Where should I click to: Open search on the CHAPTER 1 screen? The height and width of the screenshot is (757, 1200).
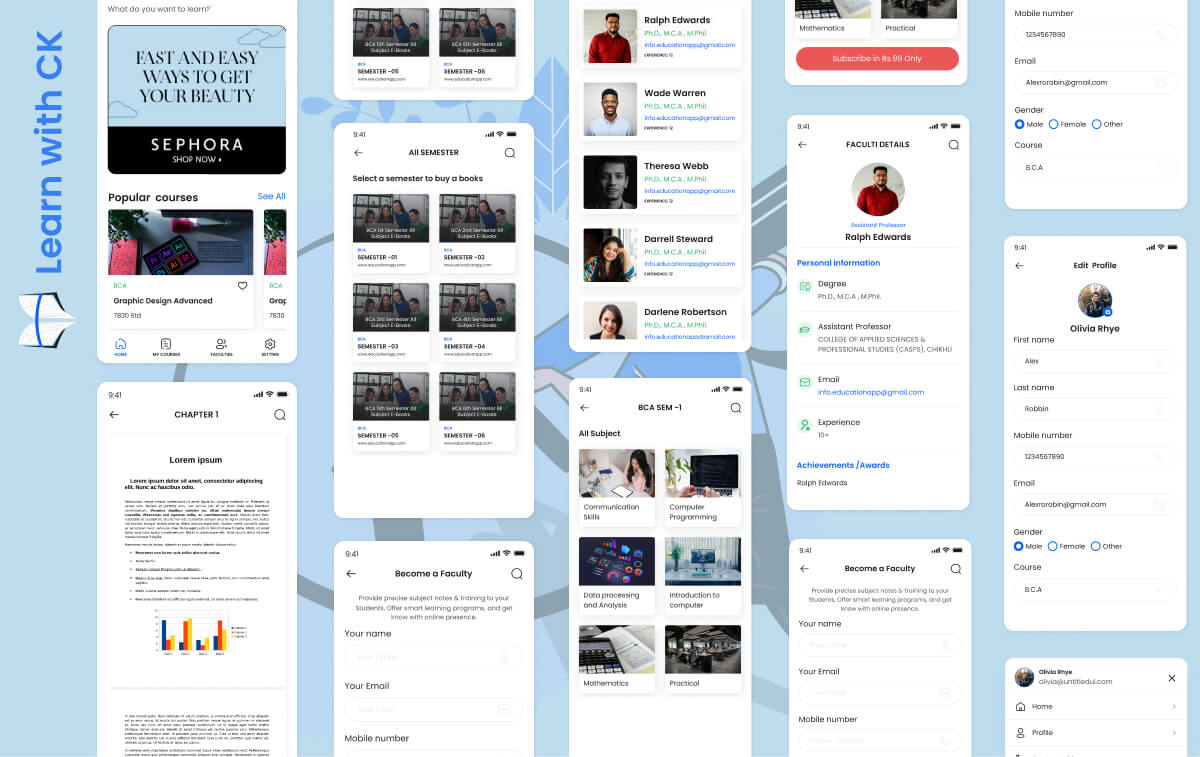click(279, 415)
